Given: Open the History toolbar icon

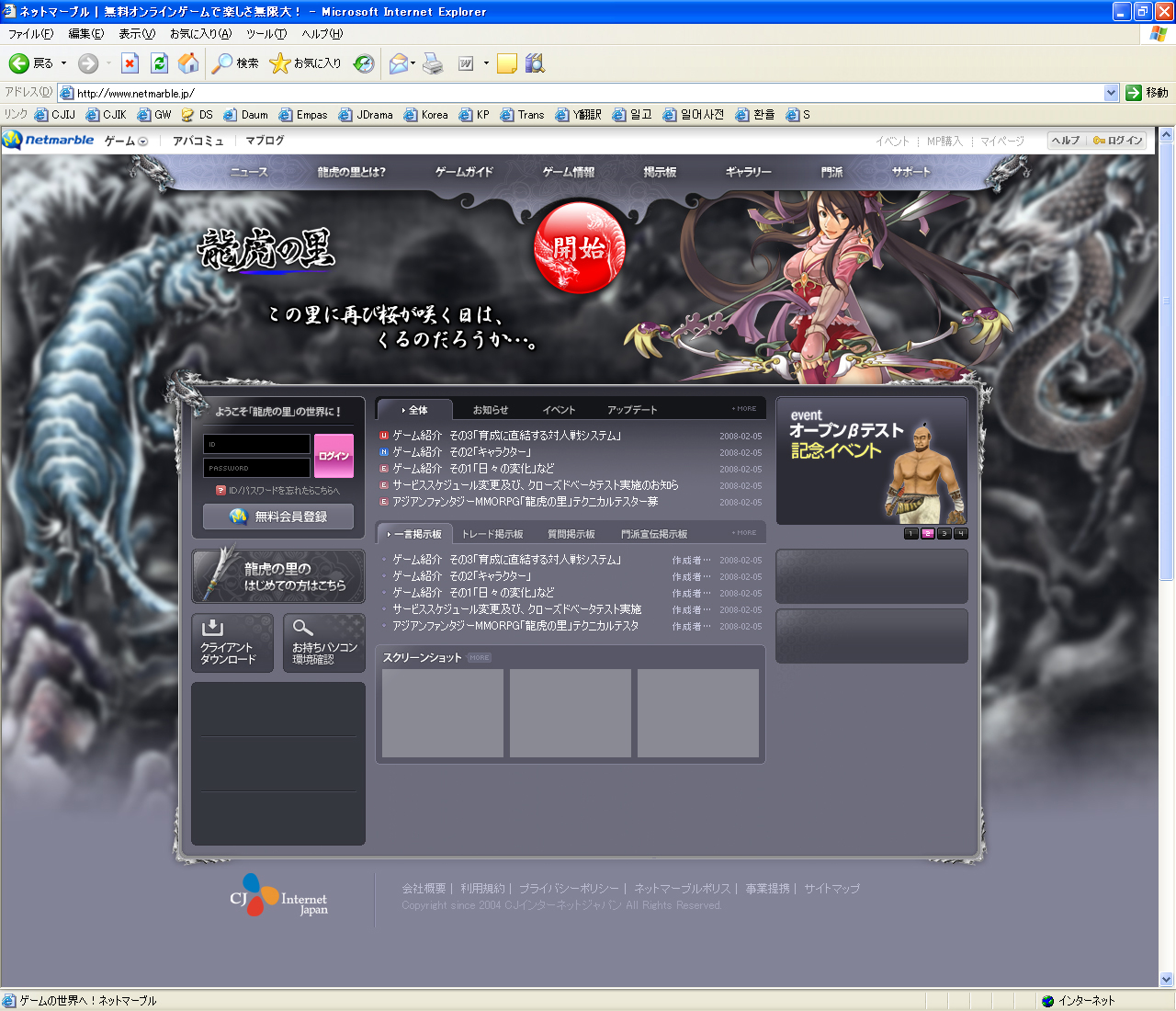Looking at the screenshot, I should click(x=365, y=63).
